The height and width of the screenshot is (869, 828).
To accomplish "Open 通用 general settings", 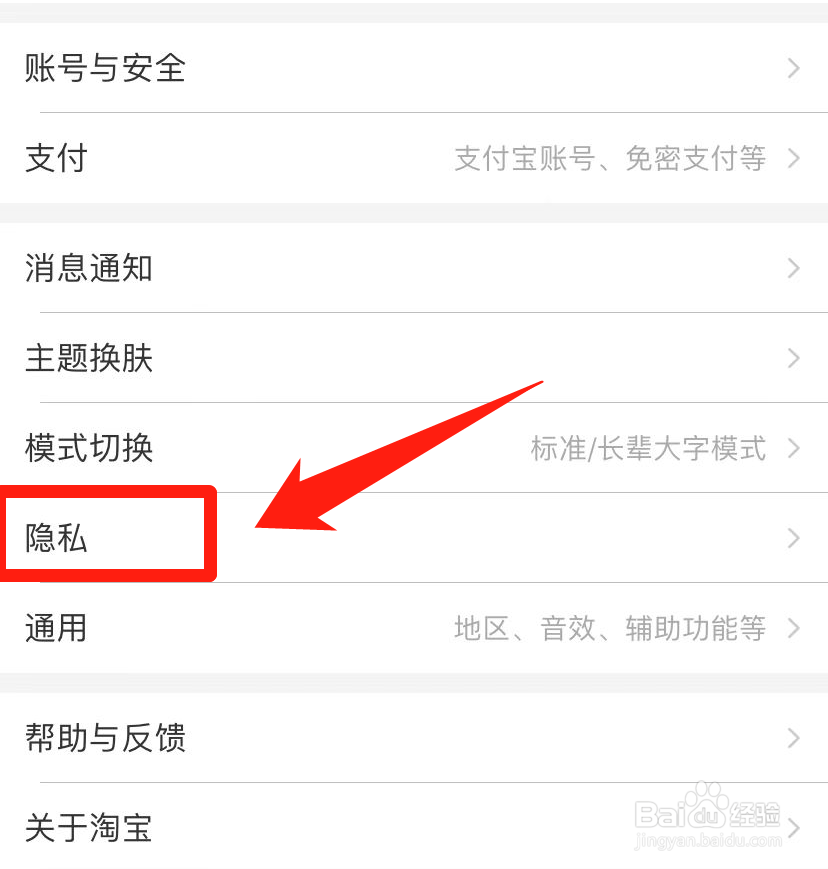I will (414, 628).
